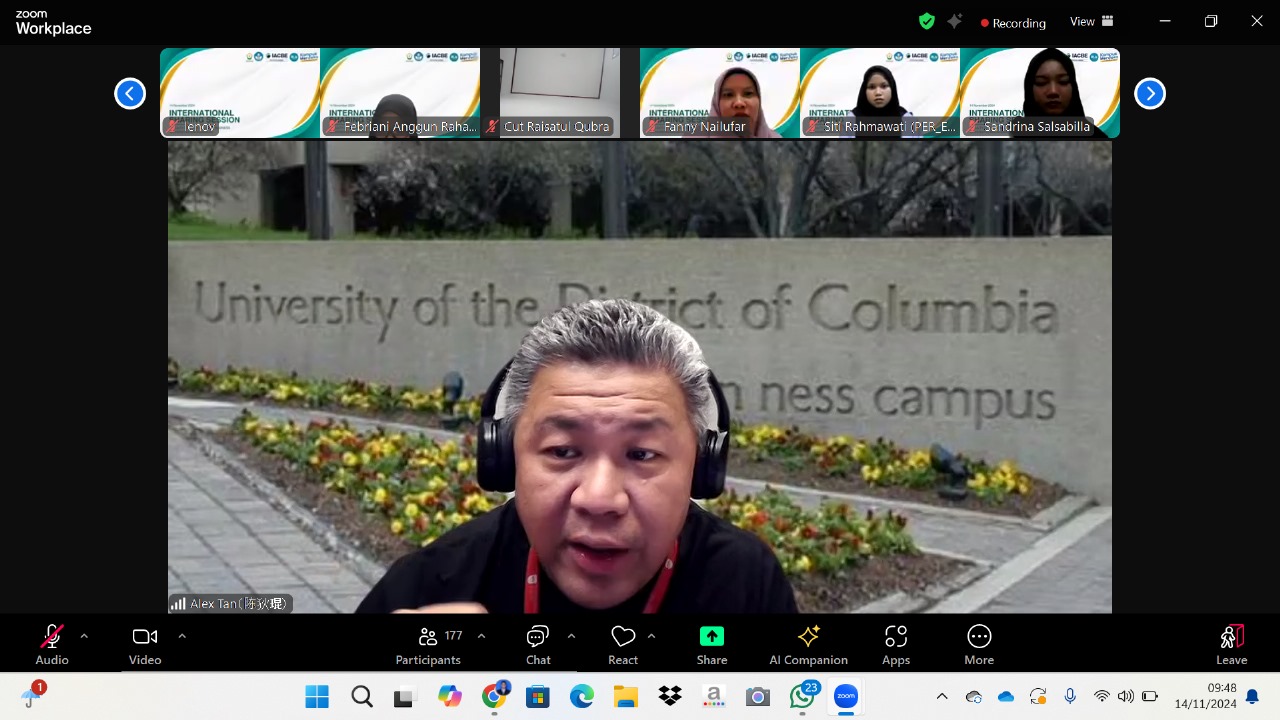The width and height of the screenshot is (1280, 720).
Task: Open audio options arrow next to Audio
Action: pos(84,636)
